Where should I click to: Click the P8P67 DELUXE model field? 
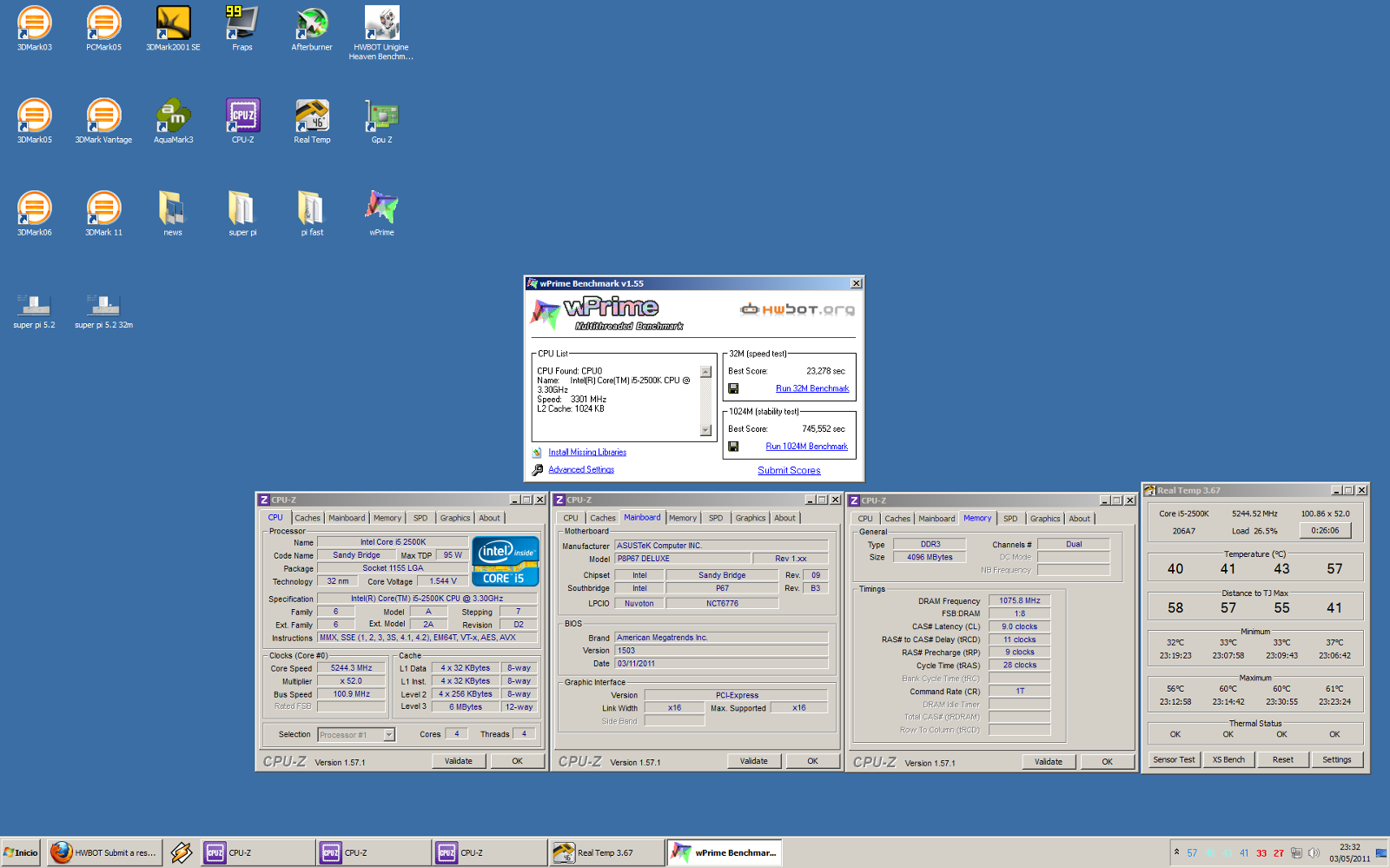[682, 559]
